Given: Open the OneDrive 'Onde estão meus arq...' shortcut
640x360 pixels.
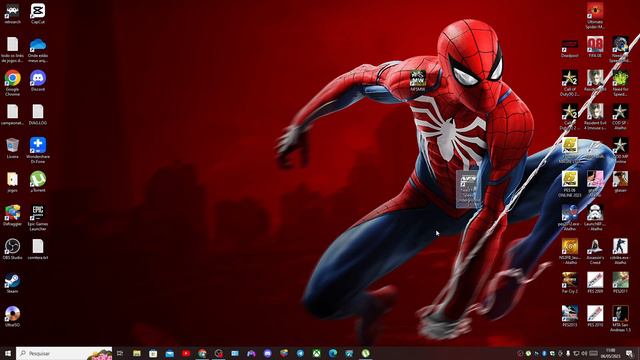Looking at the screenshot, I should click(38, 49).
